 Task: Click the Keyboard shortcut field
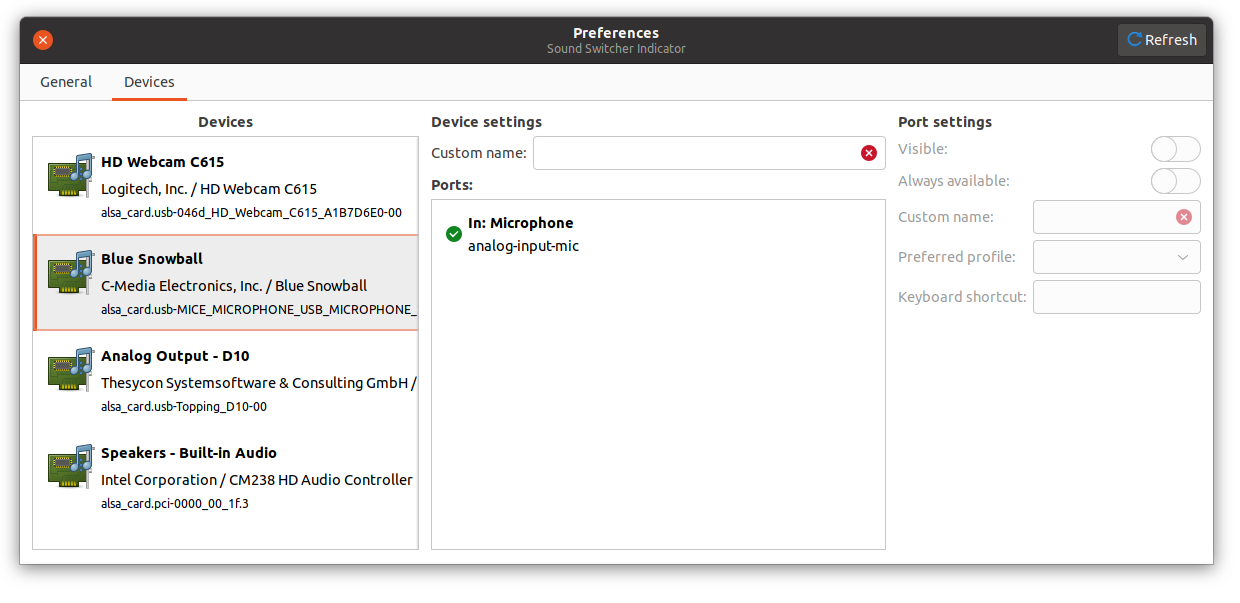[1116, 297]
